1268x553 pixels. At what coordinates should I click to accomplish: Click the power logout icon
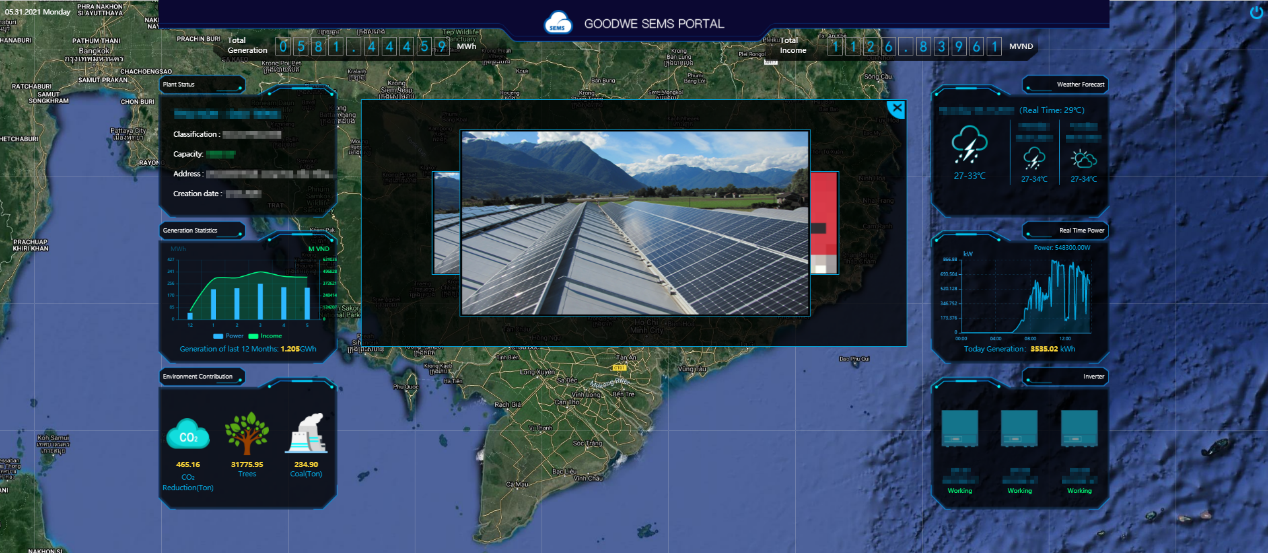coord(1256,12)
